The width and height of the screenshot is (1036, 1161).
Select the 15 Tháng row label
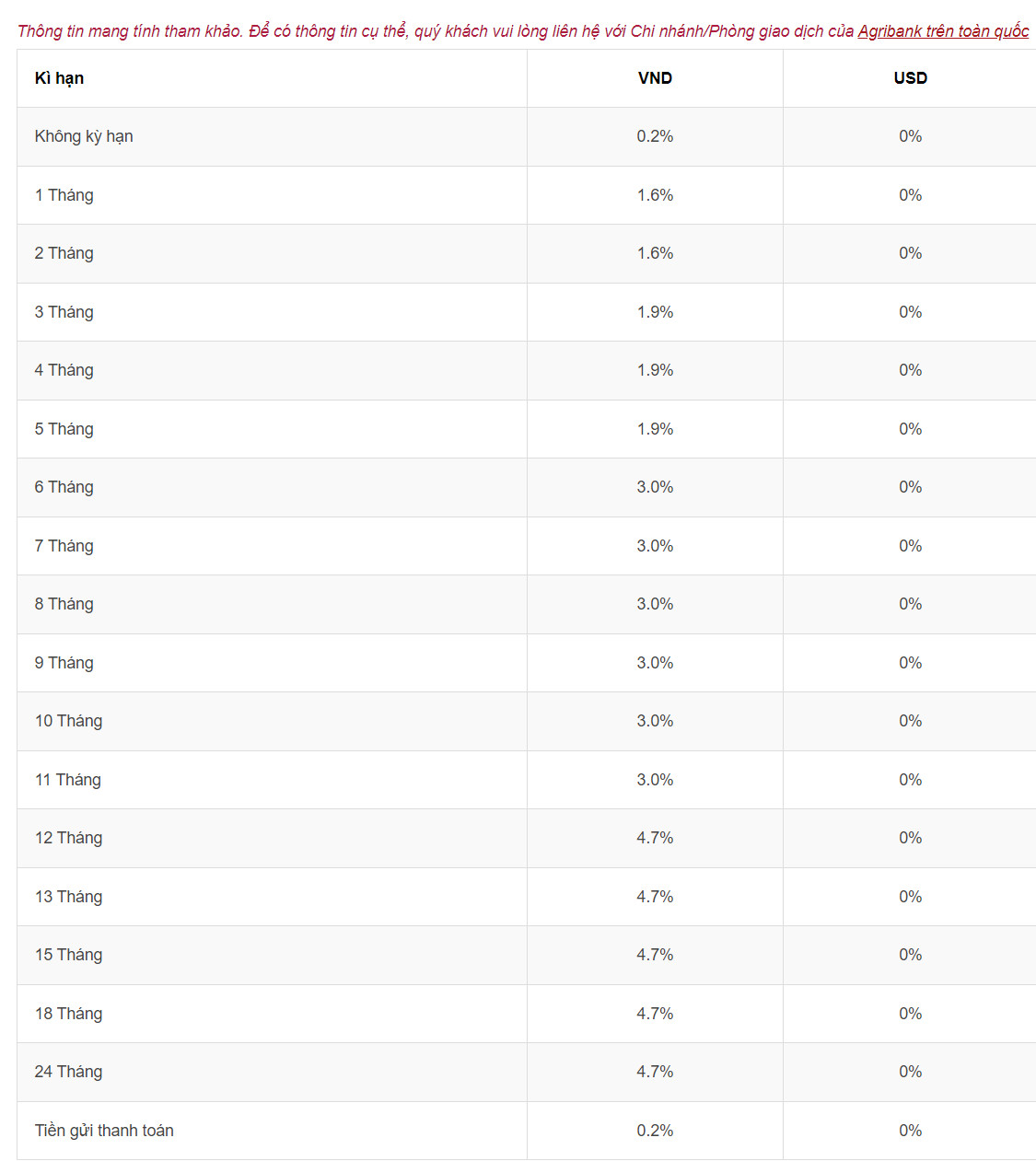pyautogui.click(x=68, y=955)
